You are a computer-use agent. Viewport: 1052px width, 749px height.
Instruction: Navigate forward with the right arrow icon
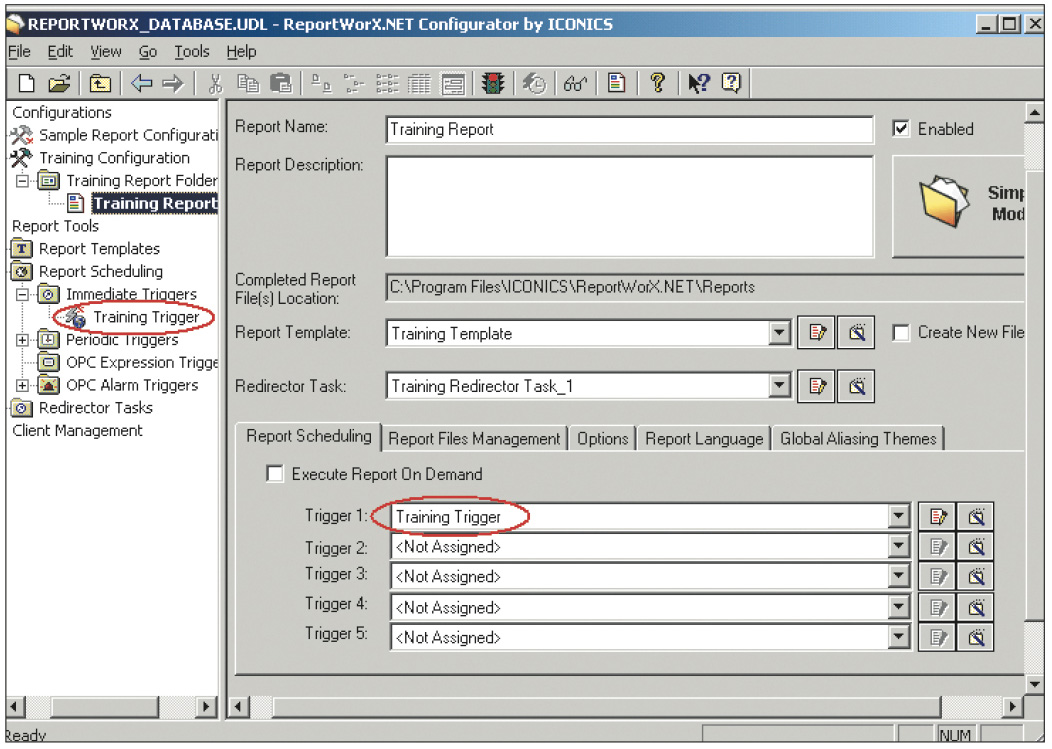coord(173,83)
